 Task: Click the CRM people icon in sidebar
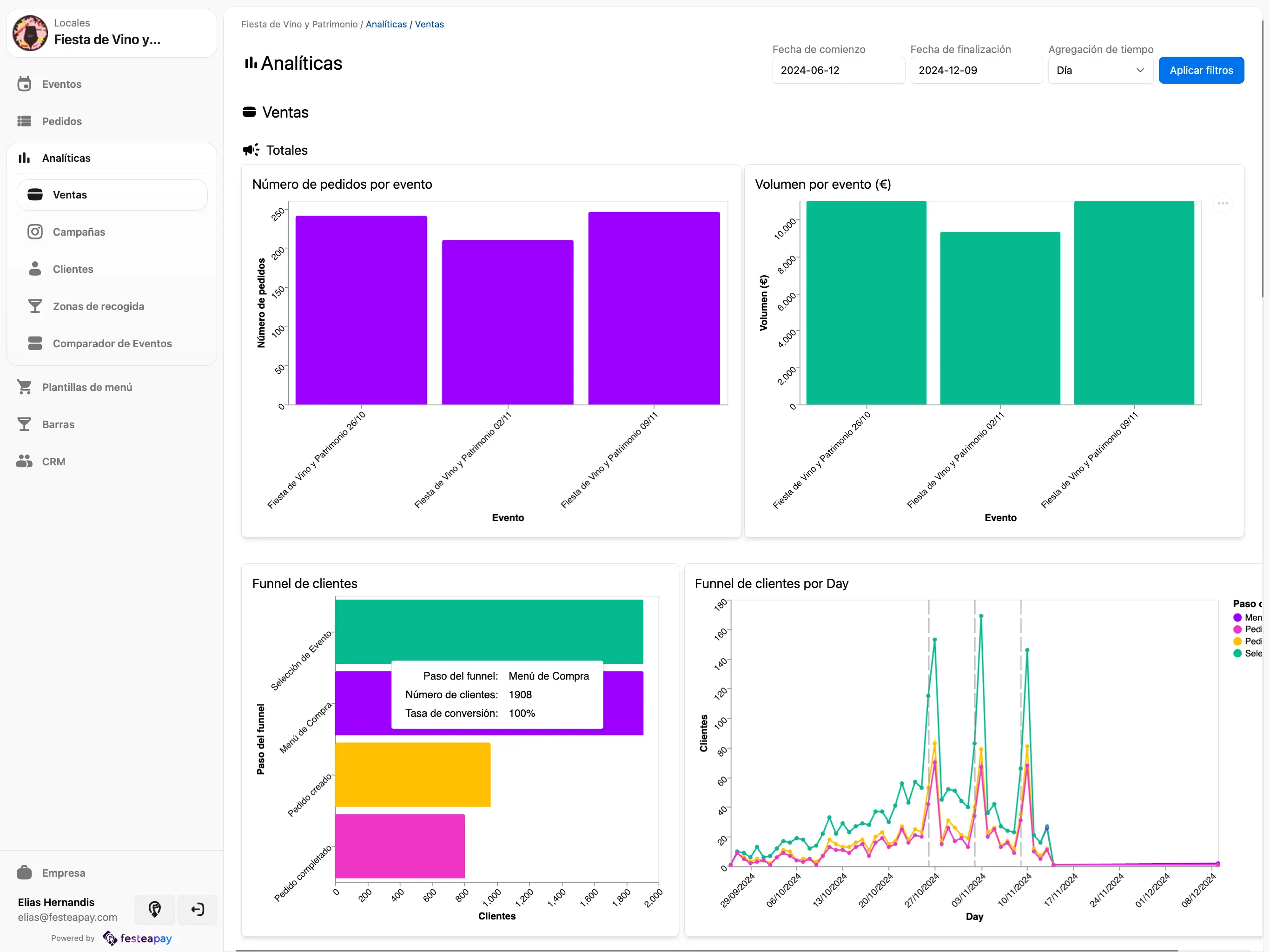[x=24, y=461]
